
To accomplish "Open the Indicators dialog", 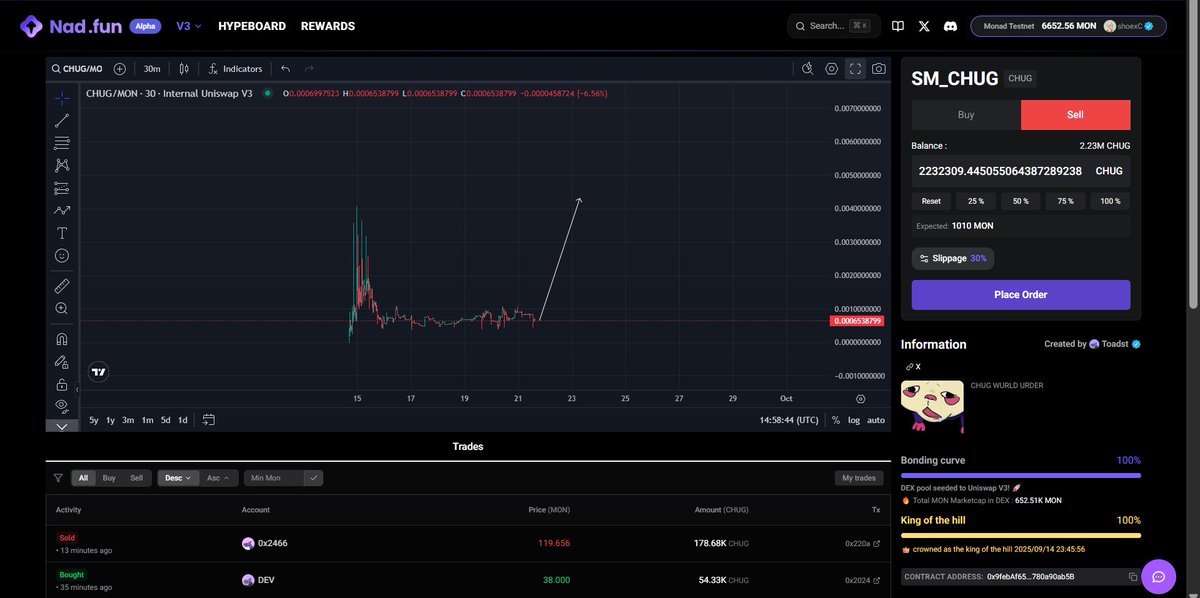I will click(x=236, y=69).
